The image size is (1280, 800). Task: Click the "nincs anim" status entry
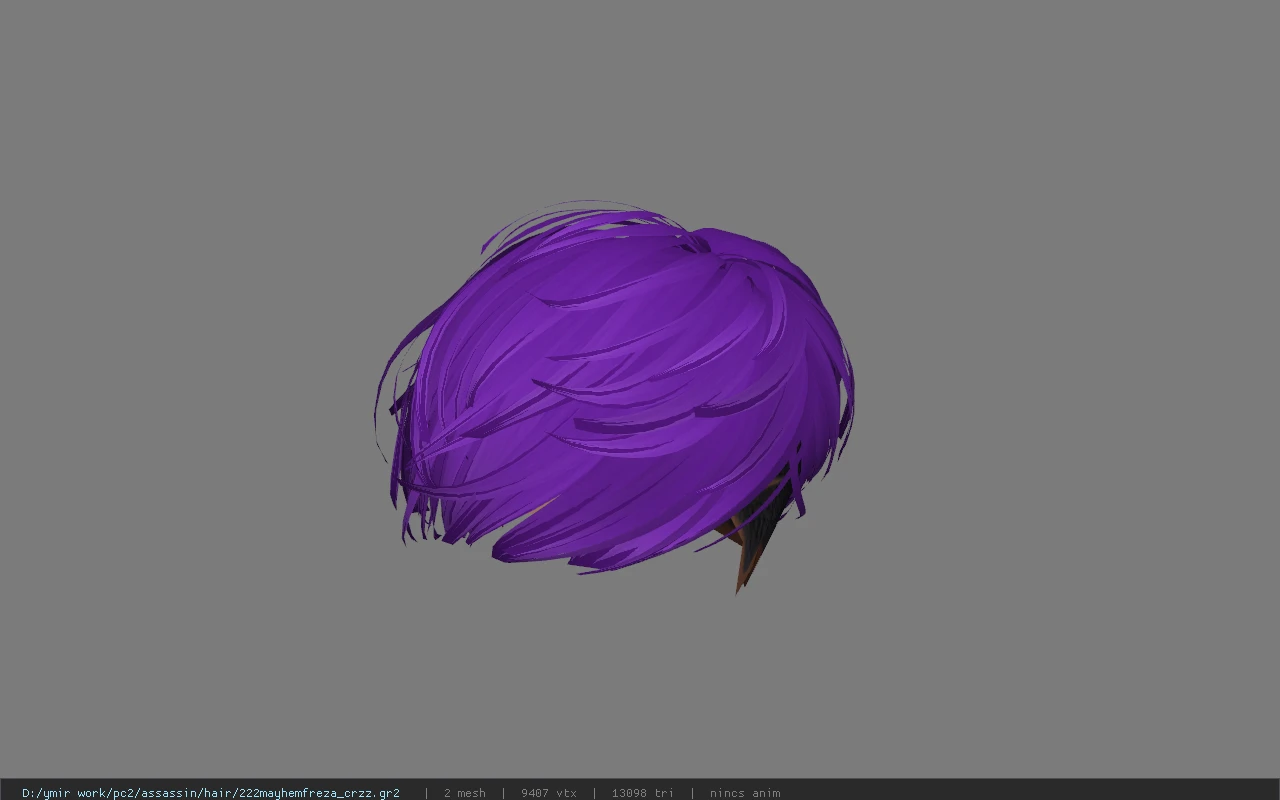[x=745, y=793]
